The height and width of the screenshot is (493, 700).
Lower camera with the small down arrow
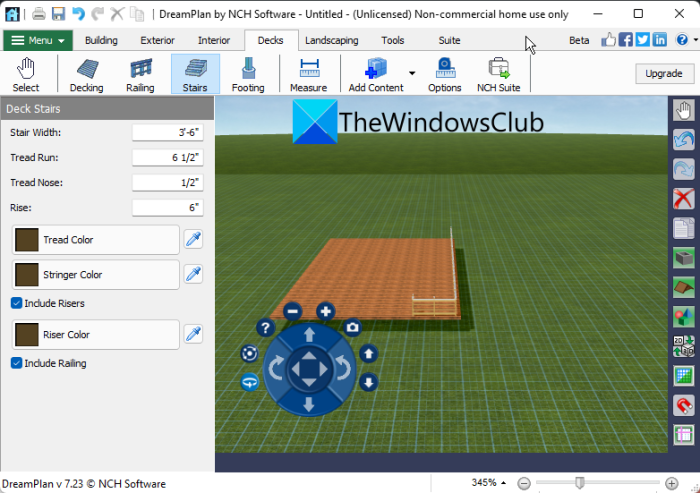pos(369,383)
